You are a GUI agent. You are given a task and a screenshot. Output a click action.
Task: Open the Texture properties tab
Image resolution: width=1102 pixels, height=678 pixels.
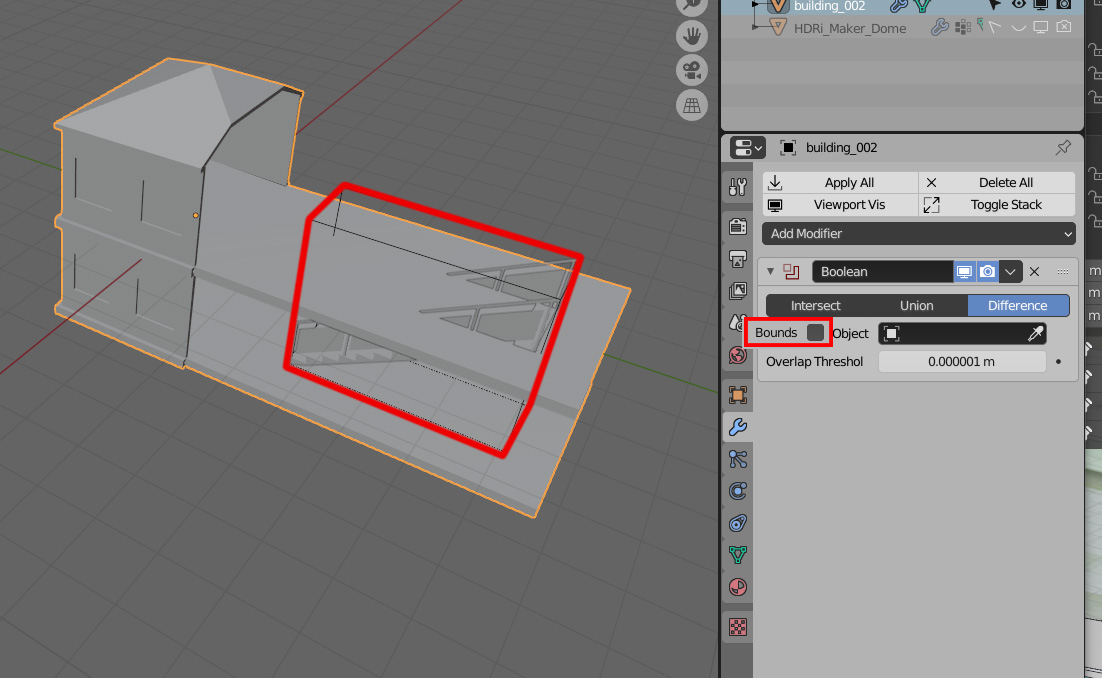click(737, 627)
